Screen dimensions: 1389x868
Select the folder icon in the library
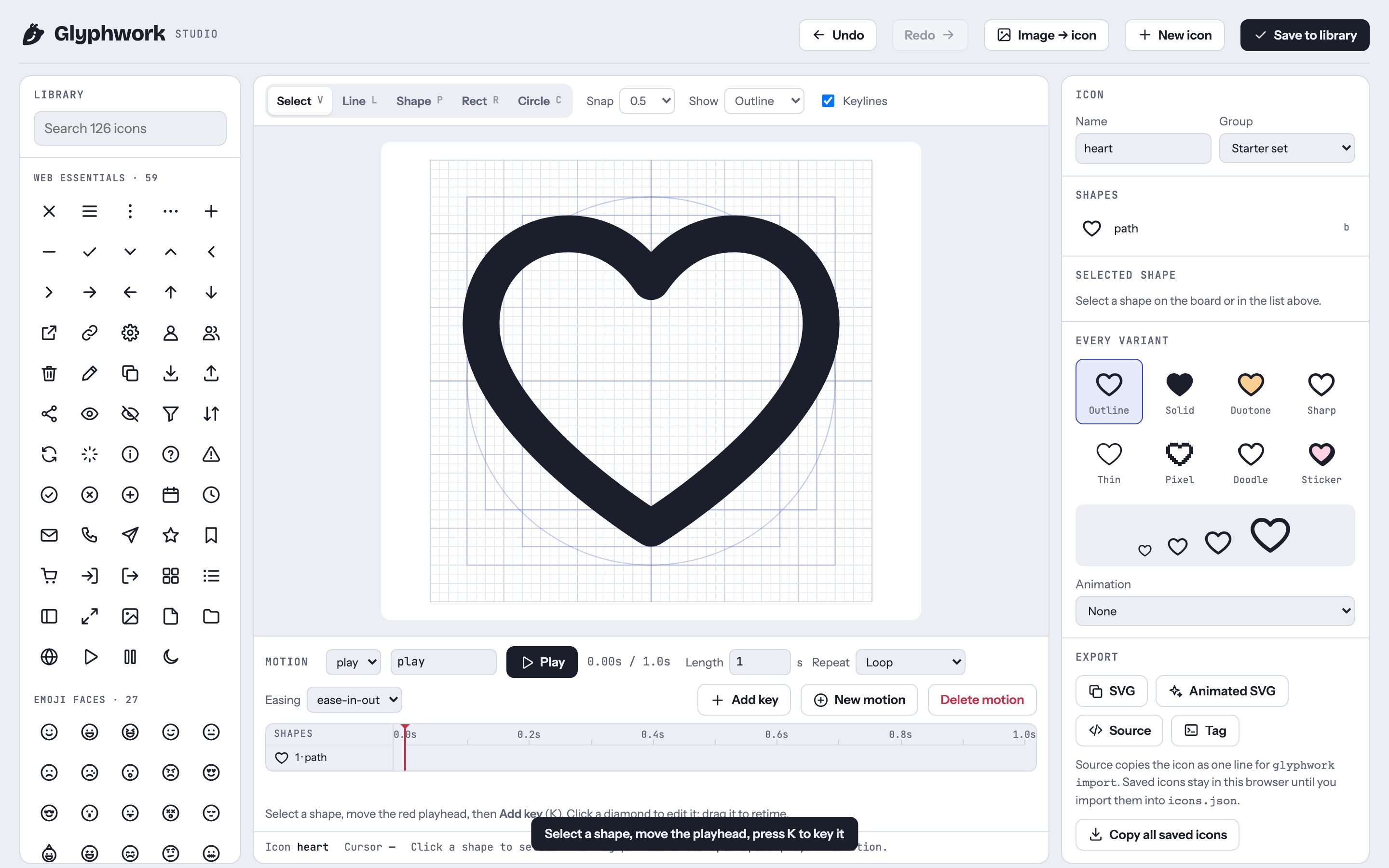(211, 617)
